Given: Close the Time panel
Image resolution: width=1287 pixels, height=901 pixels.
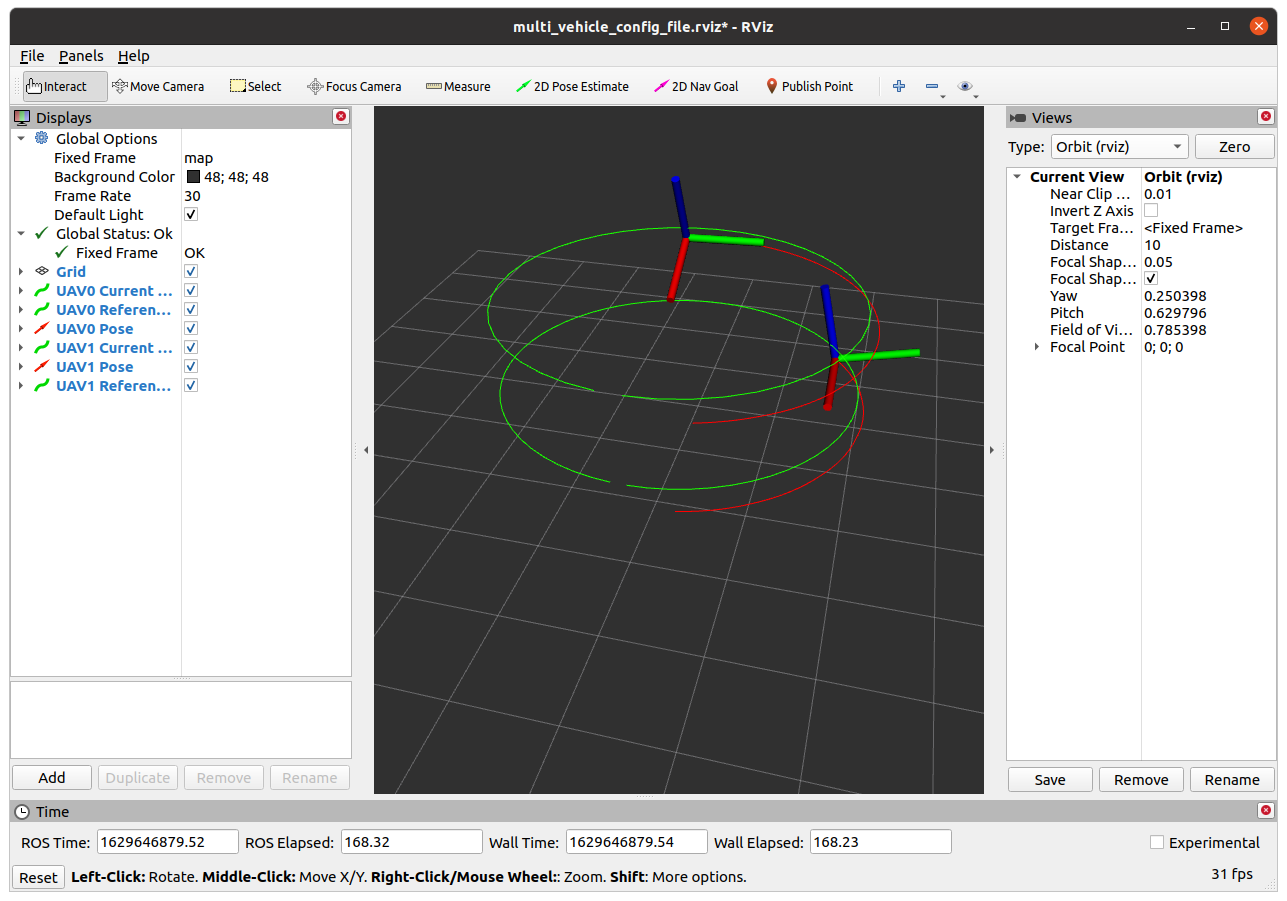Looking at the screenshot, I should point(1266,811).
